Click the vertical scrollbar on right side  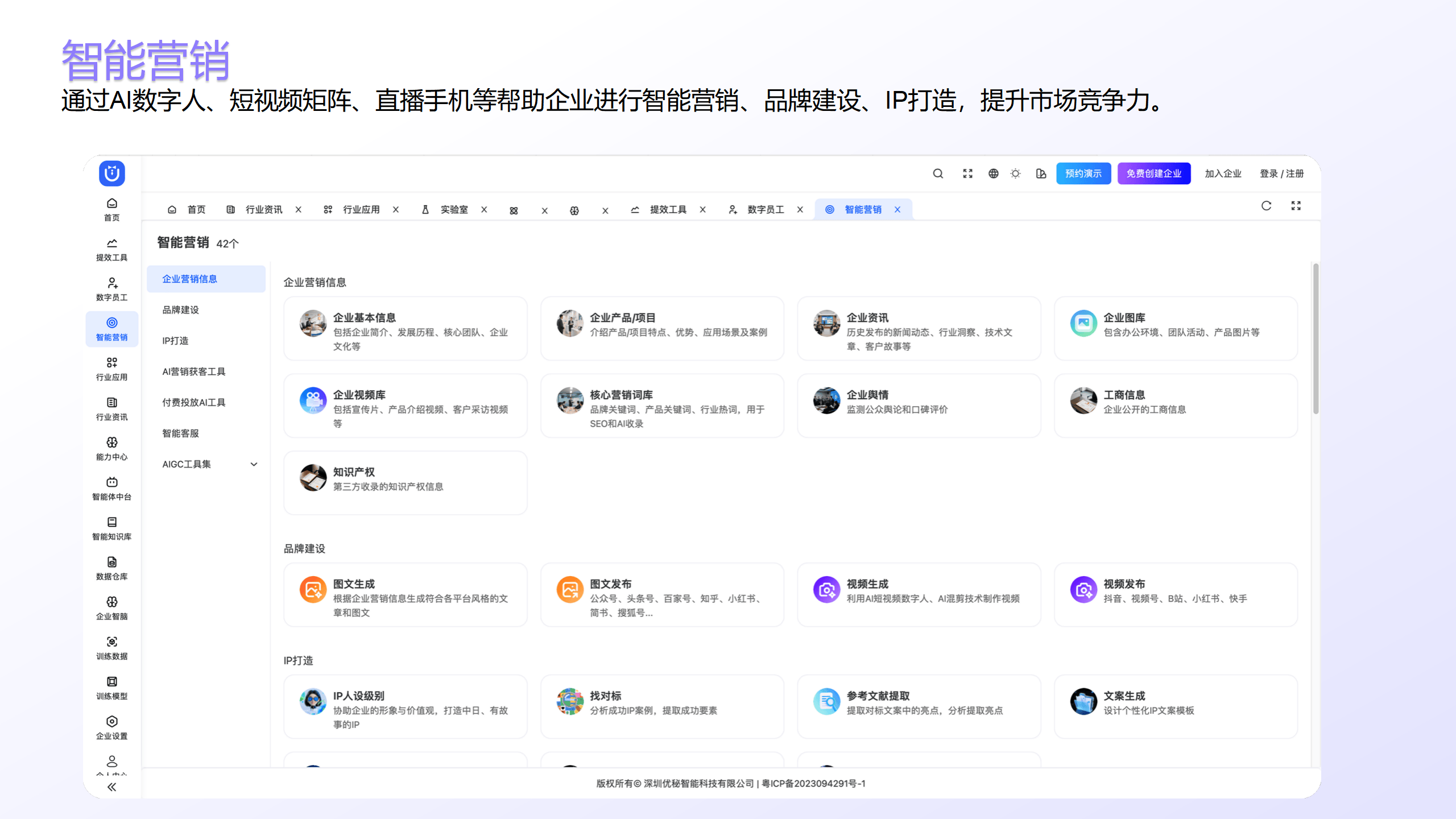pyautogui.click(x=1315, y=339)
